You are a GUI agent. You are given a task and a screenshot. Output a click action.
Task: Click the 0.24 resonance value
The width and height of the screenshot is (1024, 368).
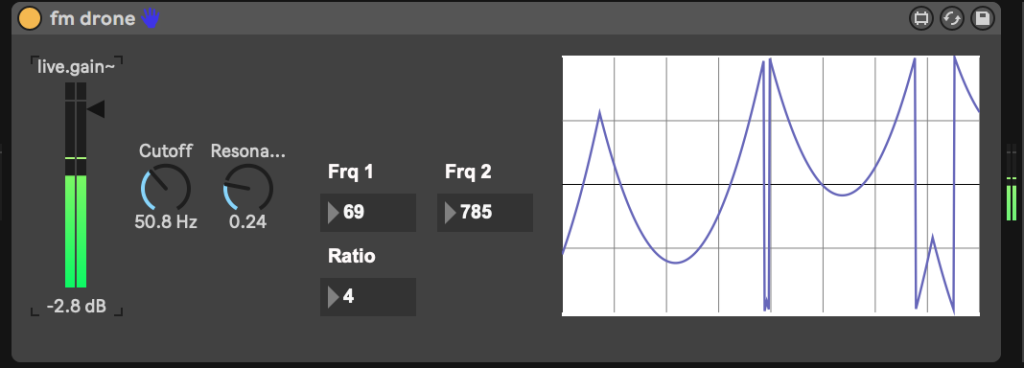coord(248,222)
